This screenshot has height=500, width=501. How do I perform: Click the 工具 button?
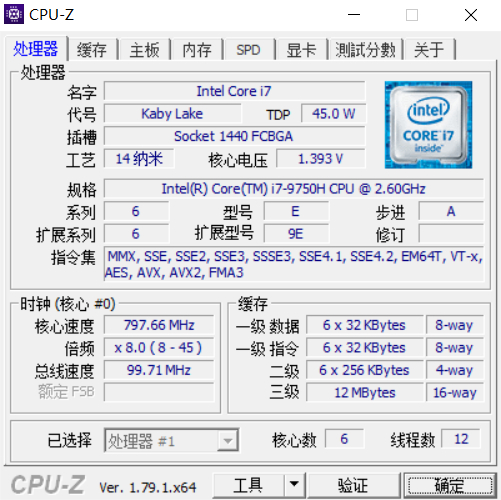[x=249, y=485]
